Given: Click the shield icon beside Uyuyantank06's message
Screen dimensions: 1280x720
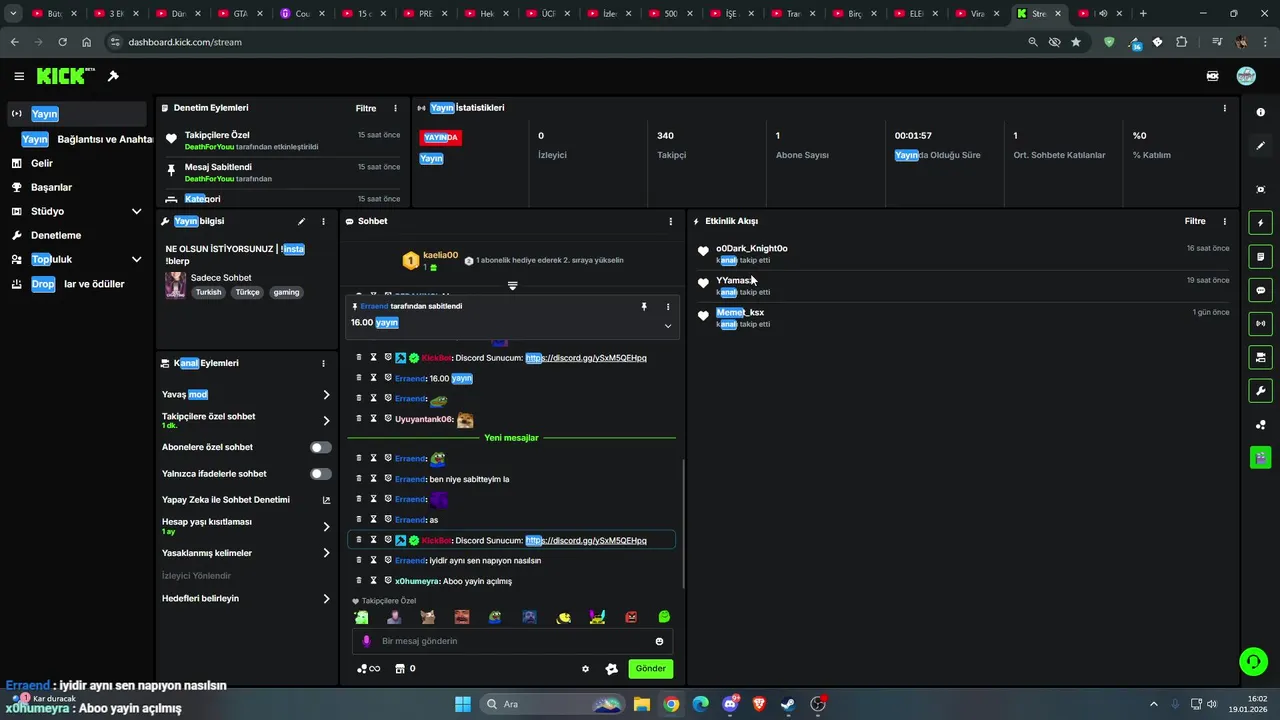Looking at the screenshot, I should (388, 419).
